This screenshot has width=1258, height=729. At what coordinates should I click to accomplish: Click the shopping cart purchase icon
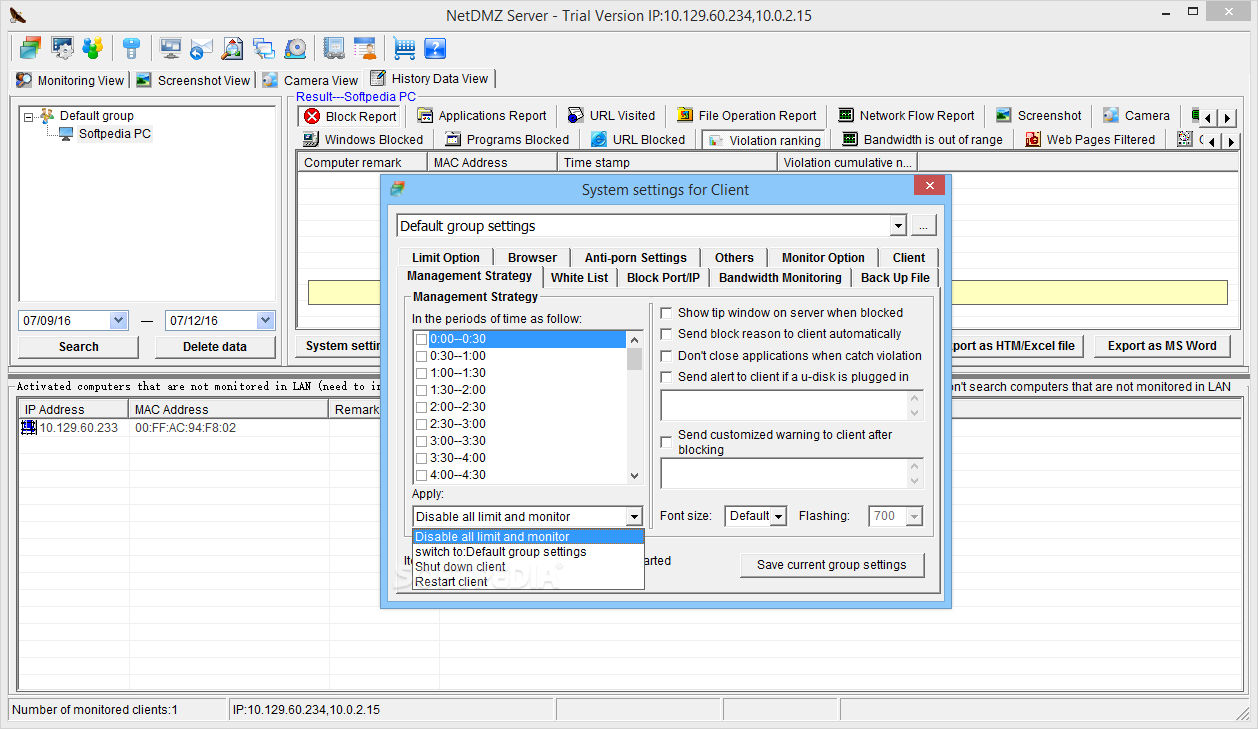(x=404, y=48)
